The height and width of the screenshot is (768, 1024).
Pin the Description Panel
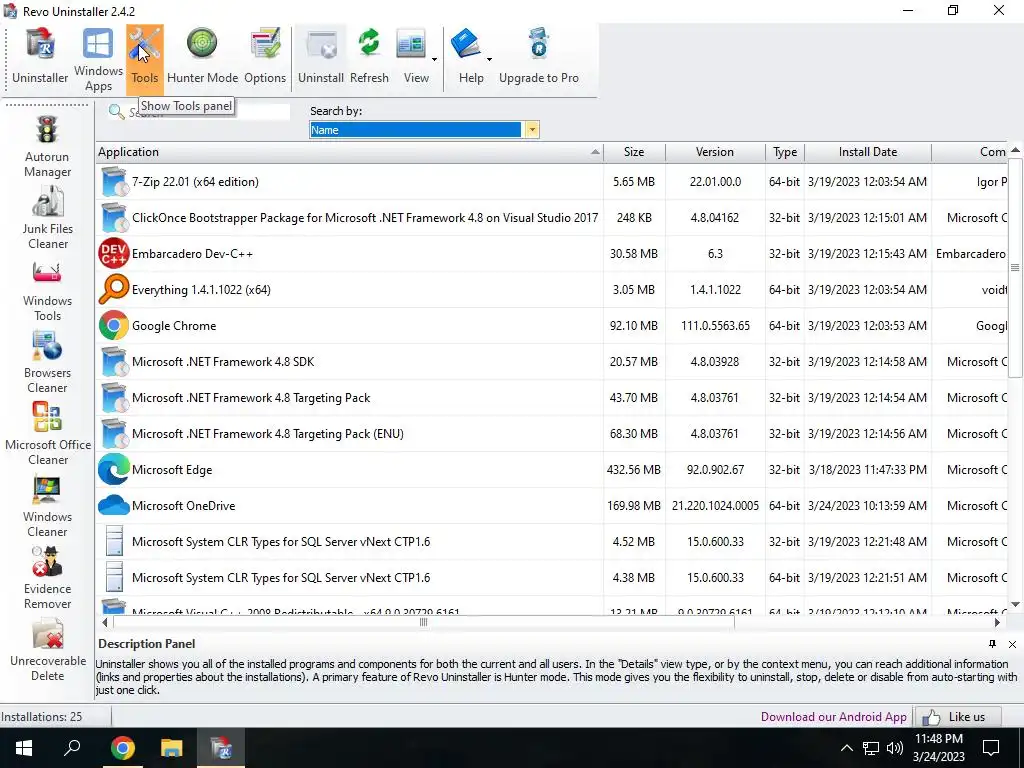click(993, 644)
